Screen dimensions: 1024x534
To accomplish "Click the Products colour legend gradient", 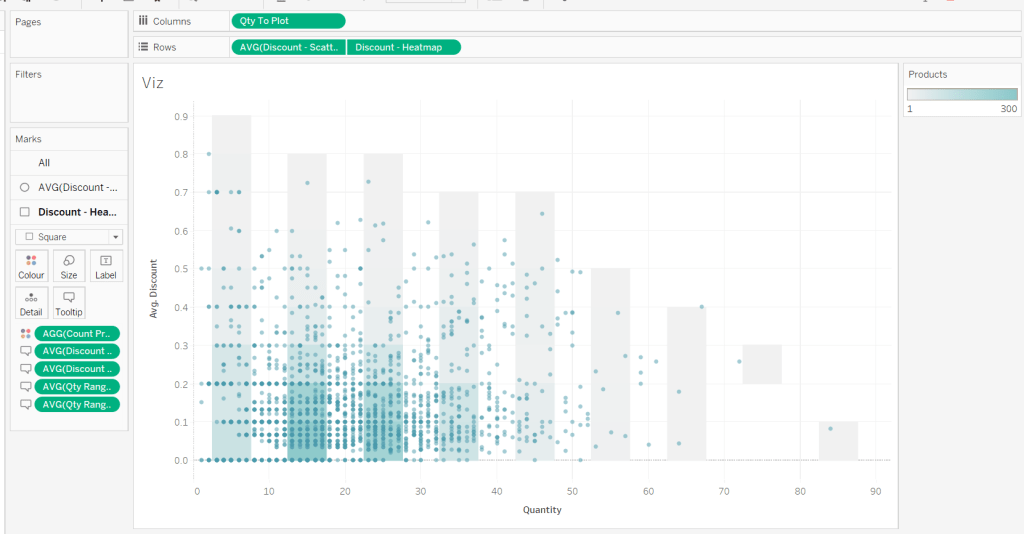I will coord(961,94).
